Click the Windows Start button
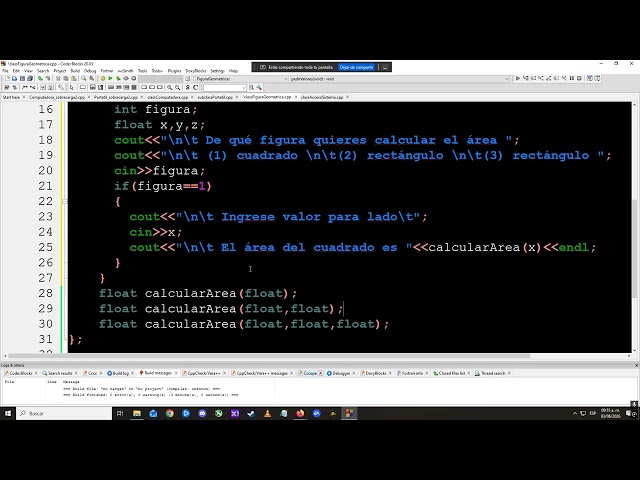Image resolution: width=640 pixels, height=480 pixels. click(x=8, y=413)
